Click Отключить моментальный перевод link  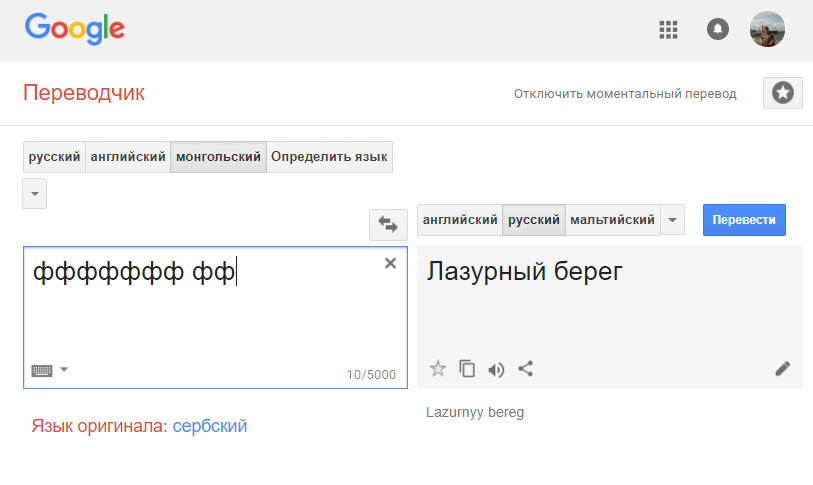pyautogui.click(x=625, y=94)
